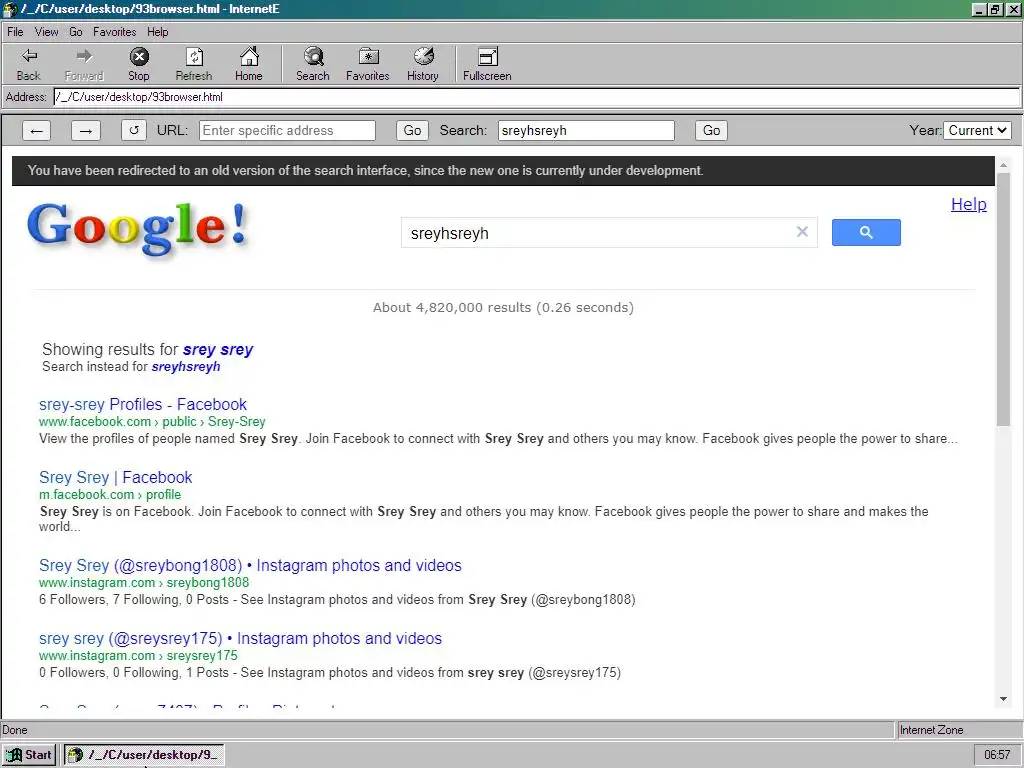Viewport: 1024px width, 768px height.
Task: Click the taskbar clock 06:57
Action: point(997,755)
